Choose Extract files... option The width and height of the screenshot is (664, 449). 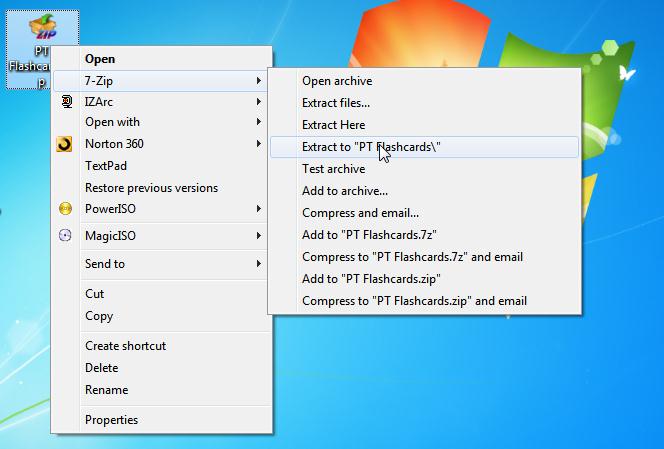pos(424,103)
